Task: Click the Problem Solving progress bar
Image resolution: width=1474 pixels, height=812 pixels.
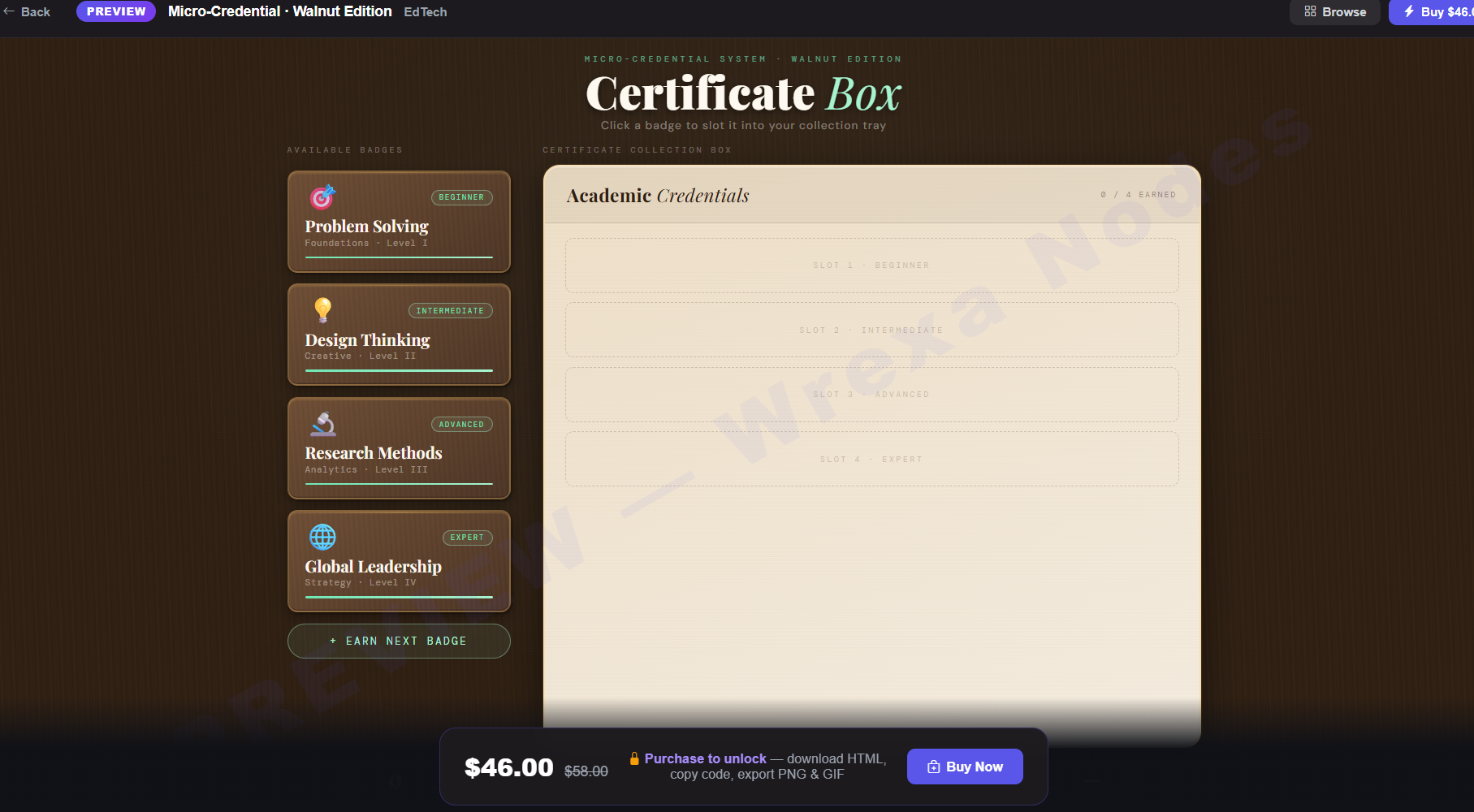Action: coord(398,258)
